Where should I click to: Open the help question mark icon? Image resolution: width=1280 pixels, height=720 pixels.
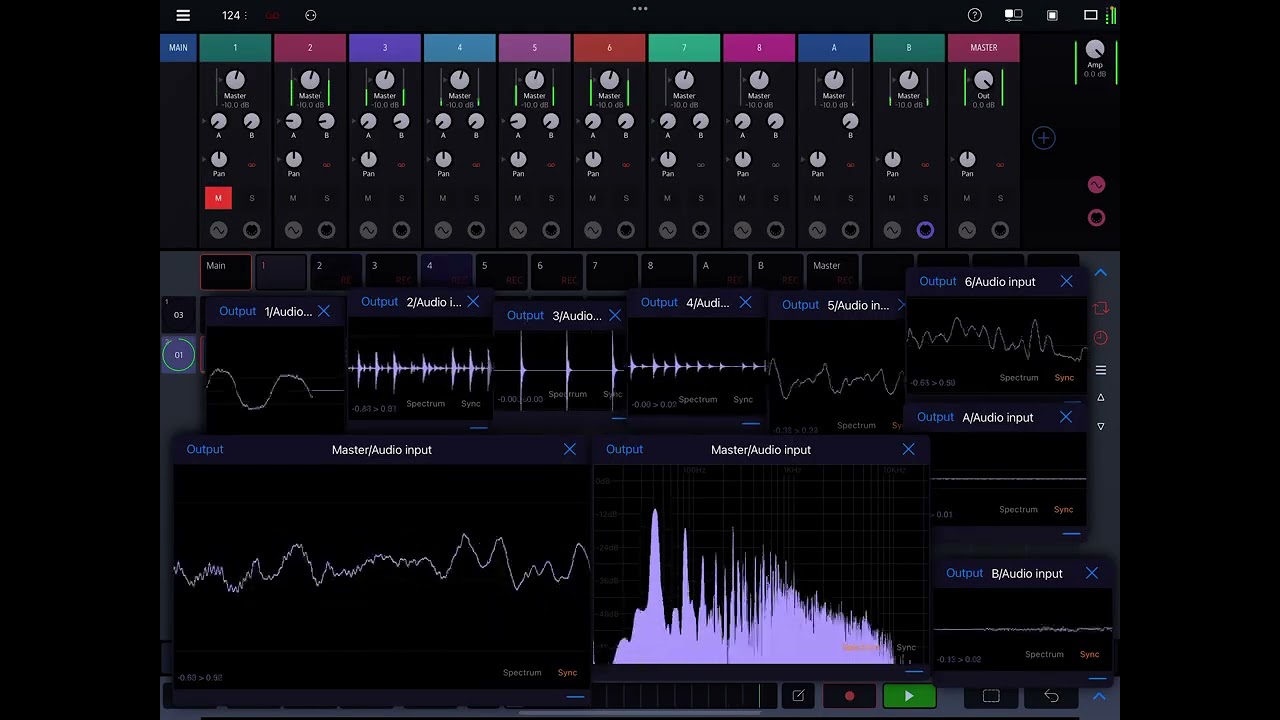click(975, 15)
